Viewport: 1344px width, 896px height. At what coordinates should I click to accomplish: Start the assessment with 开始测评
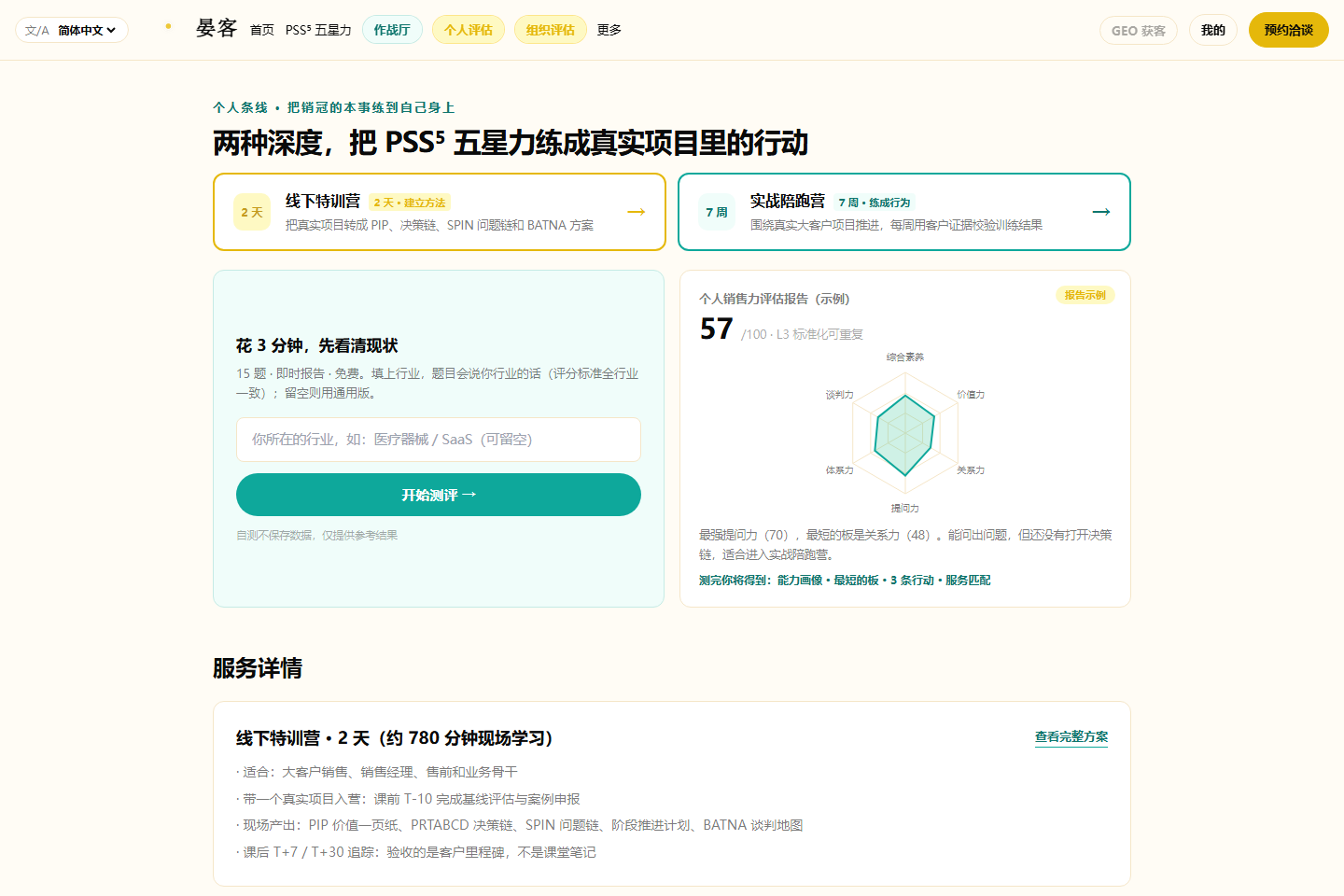439,495
